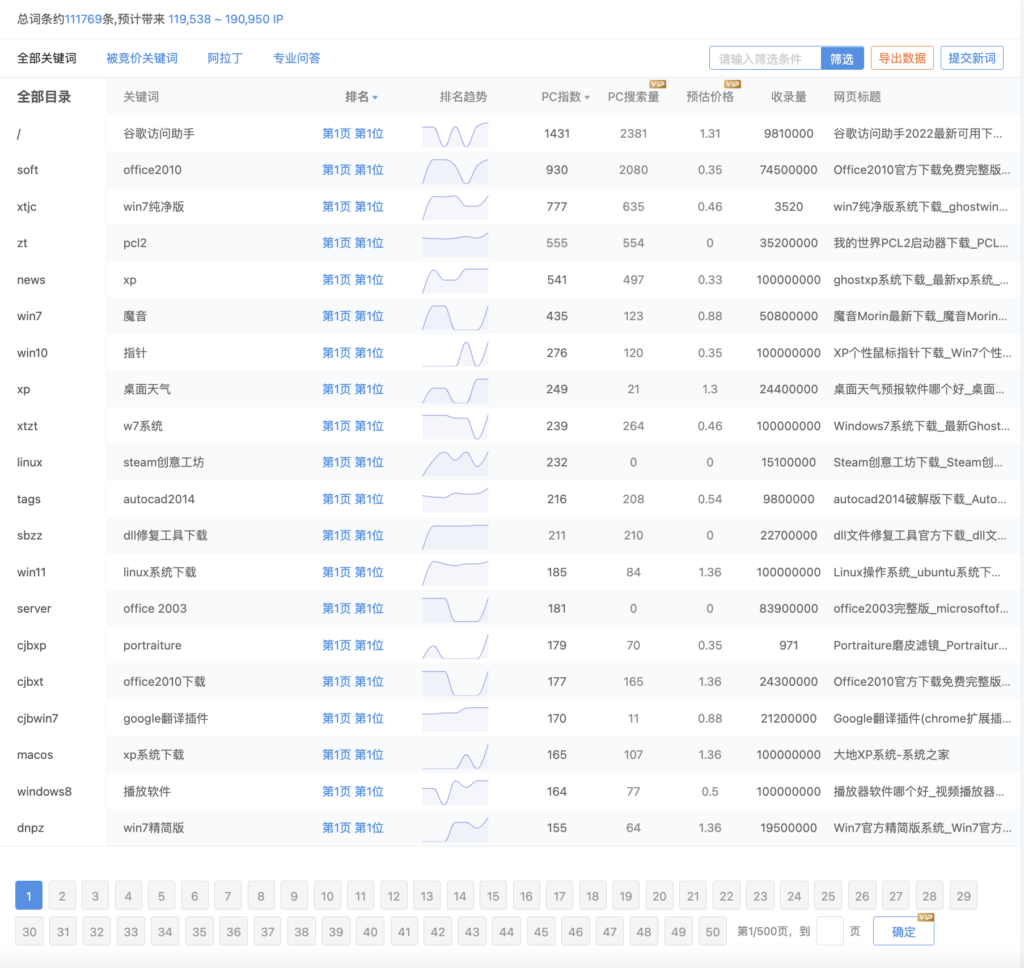Click the 请输入筛选条件 filter input field
Image resolution: width=1024 pixels, height=968 pixels.
click(765, 59)
